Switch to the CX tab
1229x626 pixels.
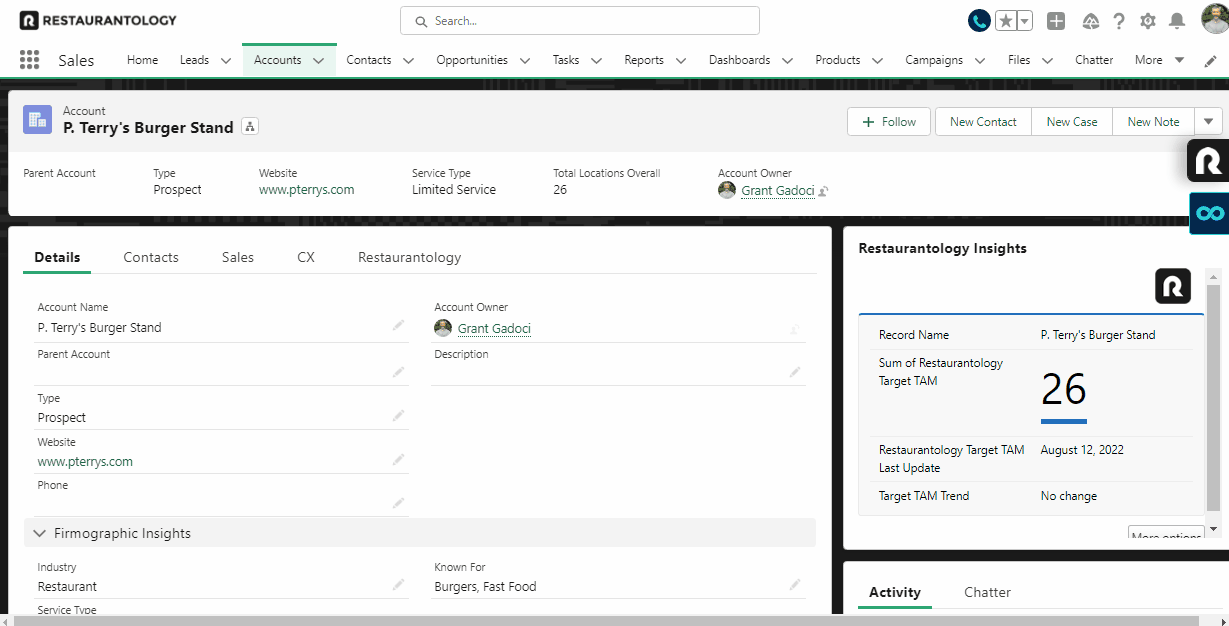pos(306,257)
